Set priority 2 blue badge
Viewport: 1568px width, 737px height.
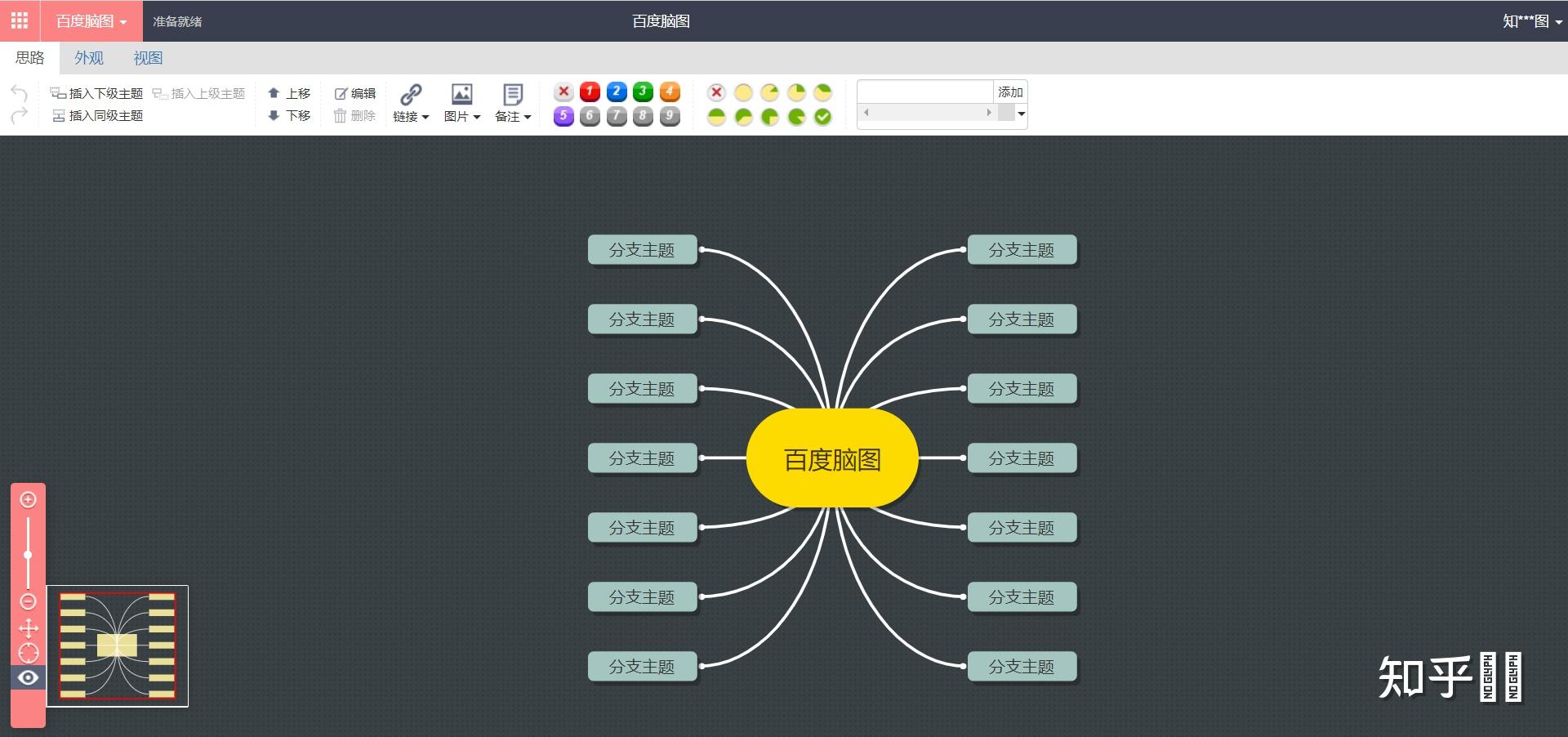coord(617,92)
